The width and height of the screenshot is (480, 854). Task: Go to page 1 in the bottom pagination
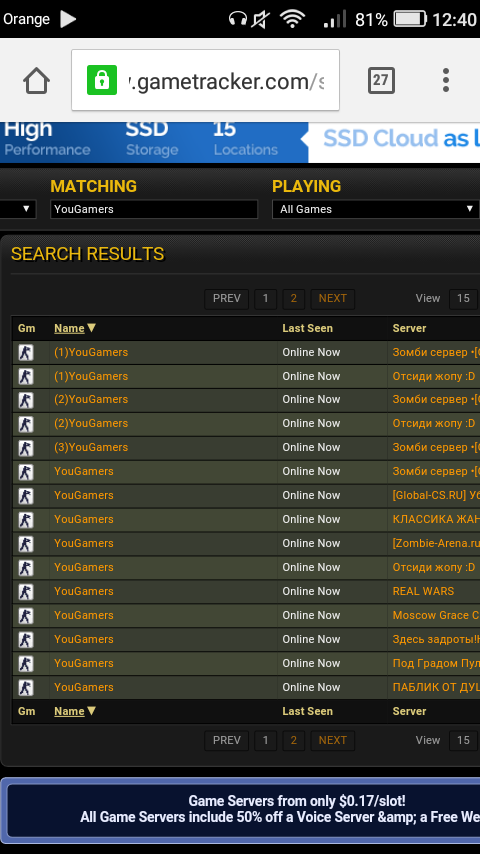click(265, 740)
